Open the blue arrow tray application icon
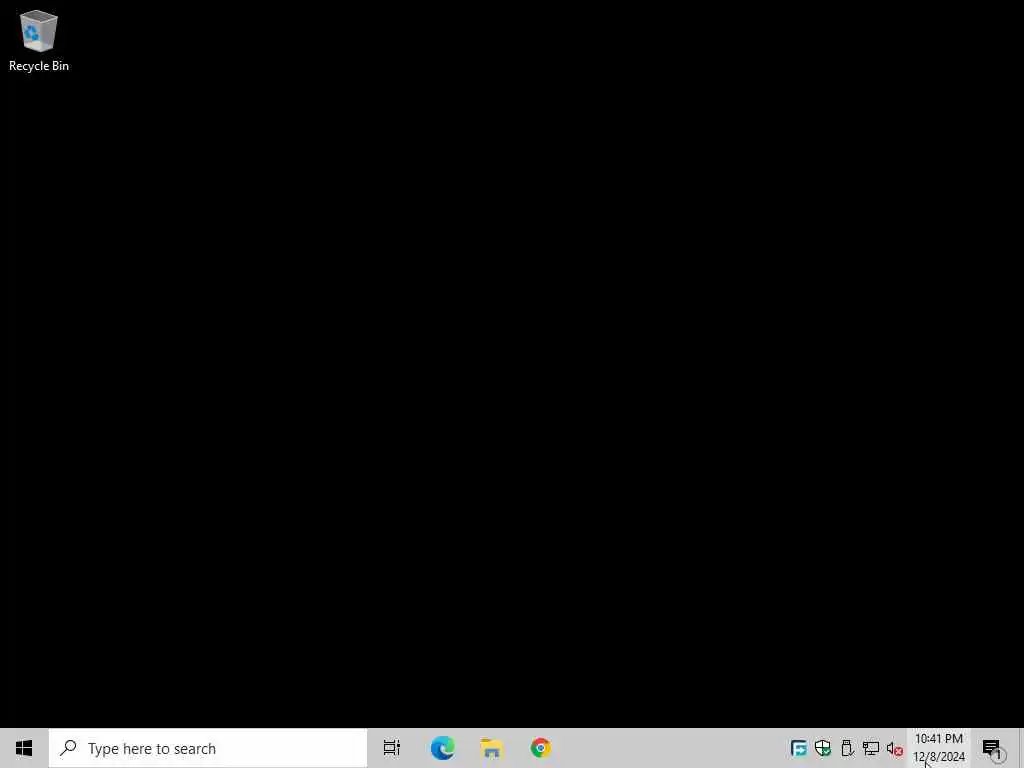Image resolution: width=1024 pixels, height=768 pixels. tap(798, 748)
